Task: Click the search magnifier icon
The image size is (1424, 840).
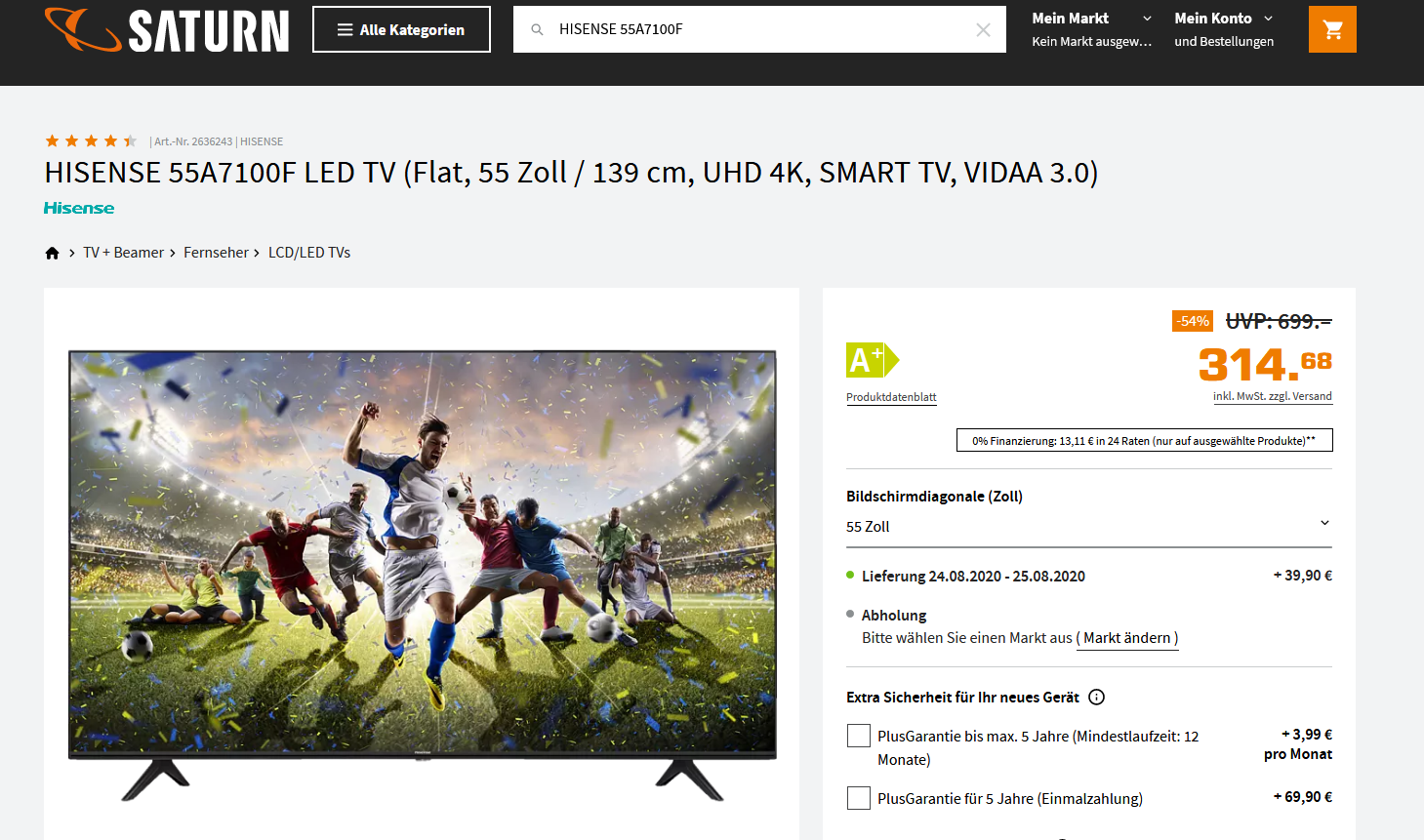Action: click(x=537, y=29)
